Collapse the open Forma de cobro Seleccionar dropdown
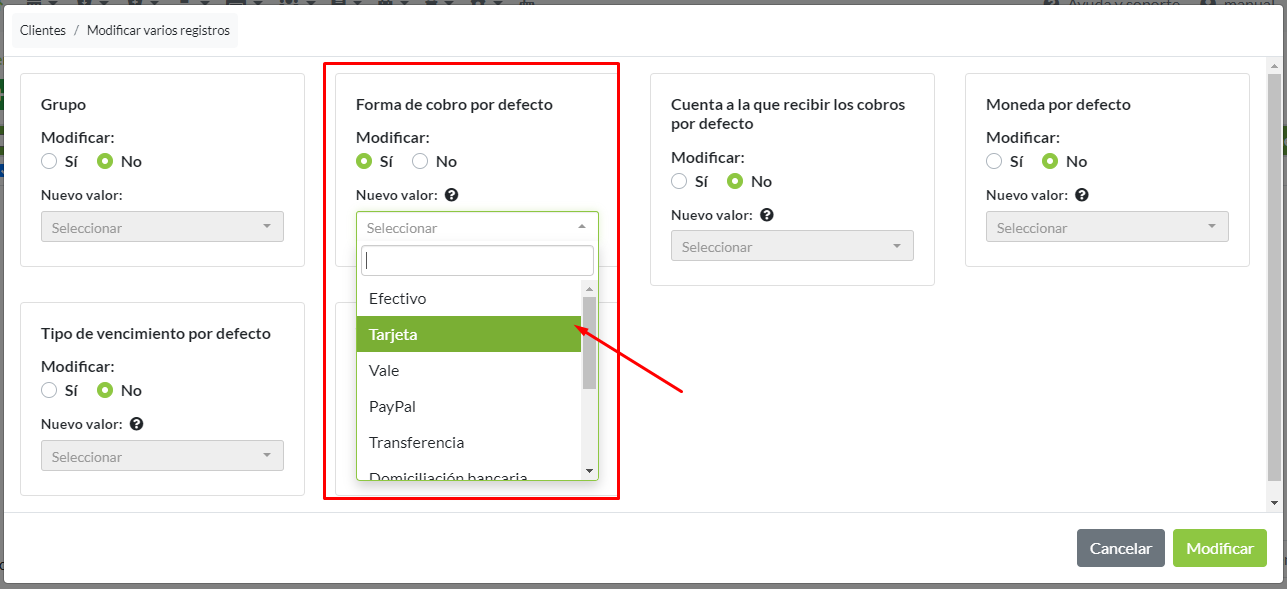Screen dimensions: 1287x589 [x=477, y=227]
